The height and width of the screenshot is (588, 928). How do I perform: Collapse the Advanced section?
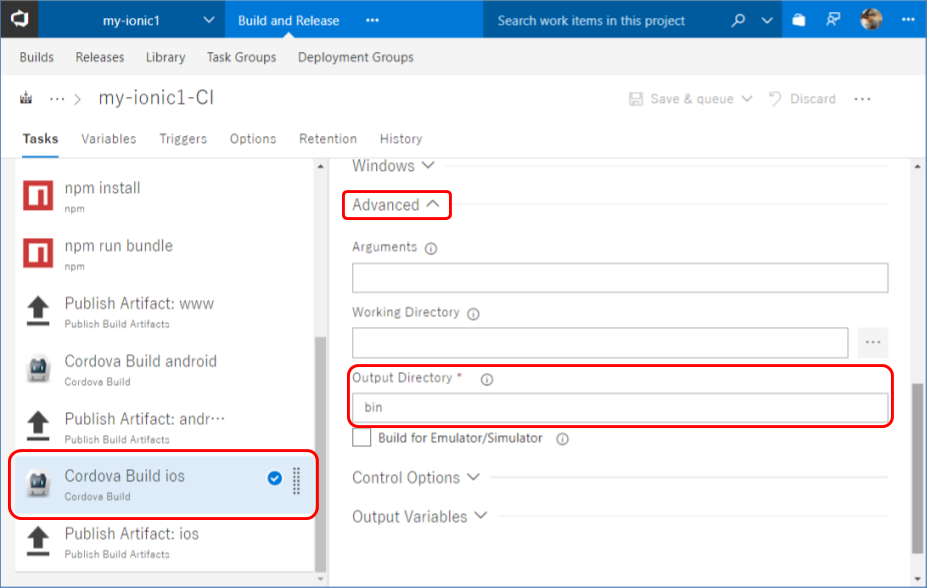pyautogui.click(x=396, y=205)
